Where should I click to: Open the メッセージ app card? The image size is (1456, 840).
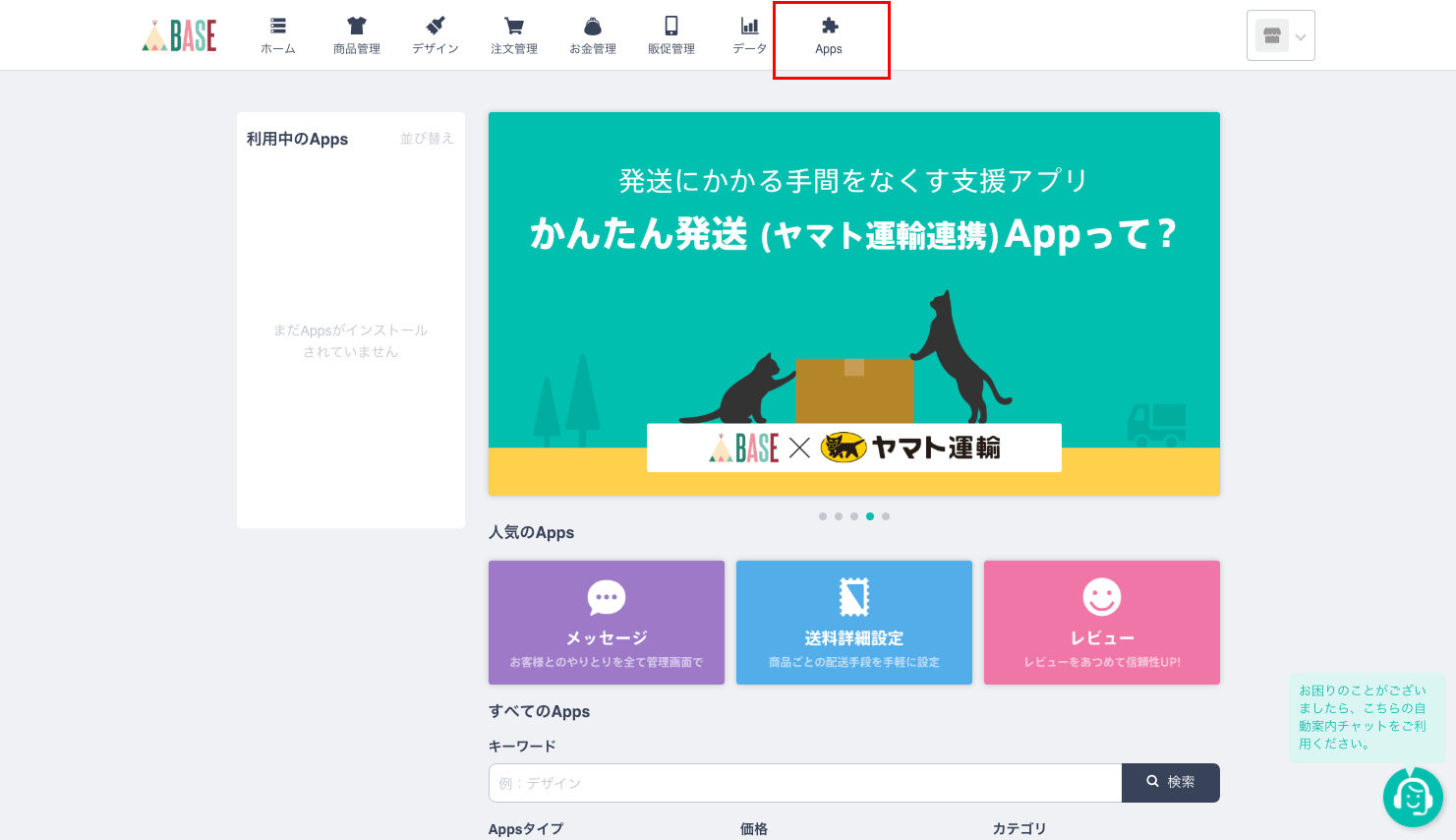pyautogui.click(x=607, y=623)
